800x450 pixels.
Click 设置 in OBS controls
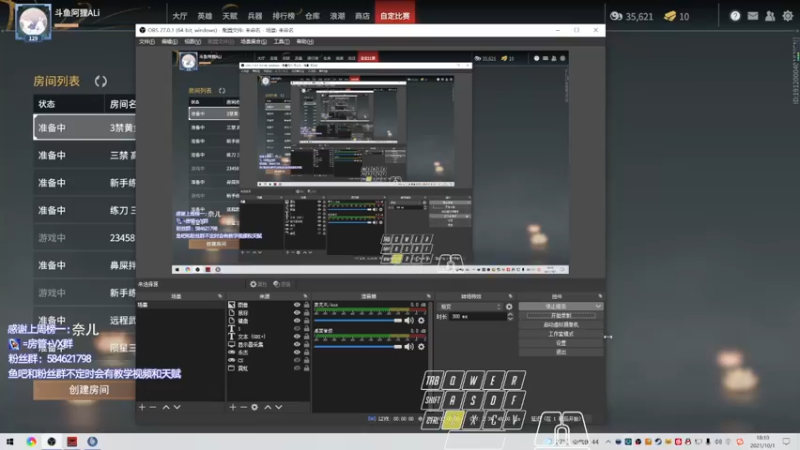[561, 343]
